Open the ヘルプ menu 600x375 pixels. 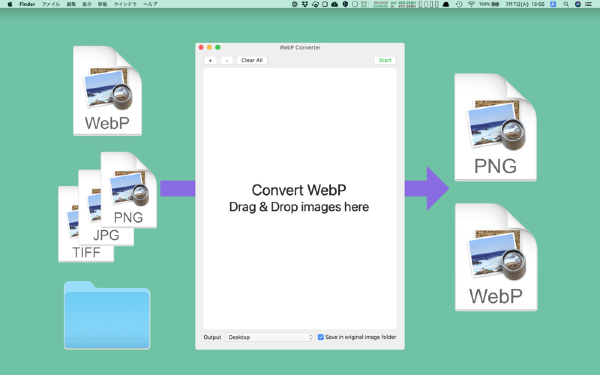pos(150,4)
